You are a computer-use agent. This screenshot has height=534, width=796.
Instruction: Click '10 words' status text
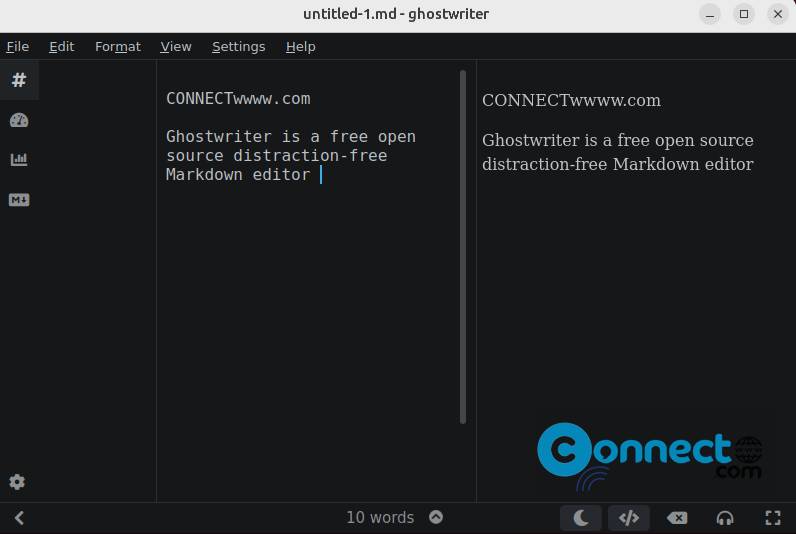[380, 517]
